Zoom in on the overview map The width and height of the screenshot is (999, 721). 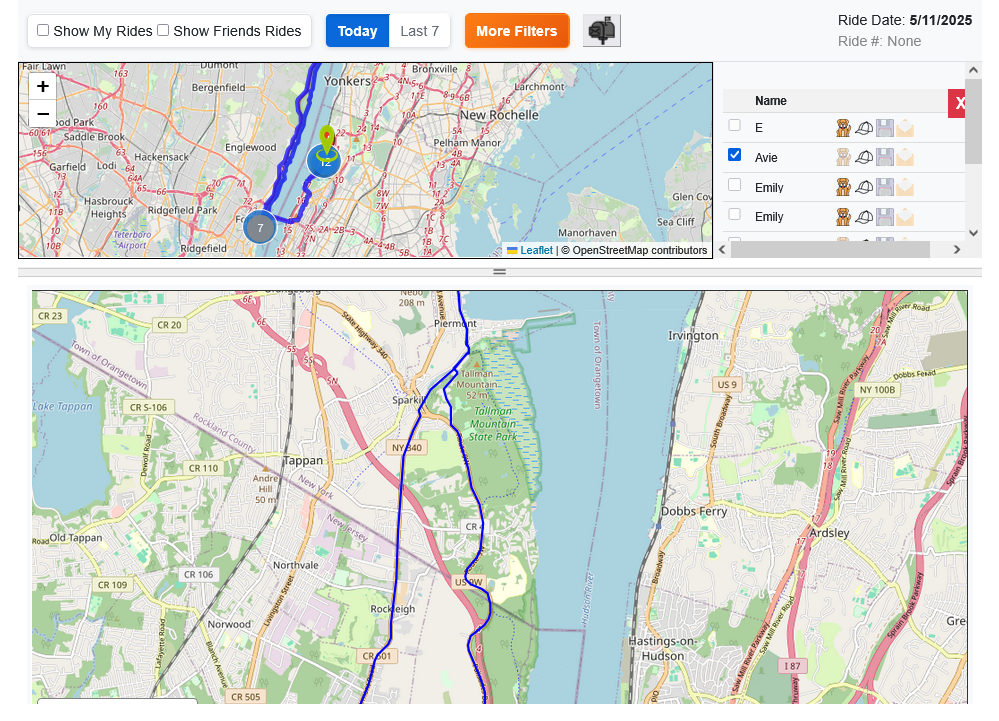coord(43,87)
